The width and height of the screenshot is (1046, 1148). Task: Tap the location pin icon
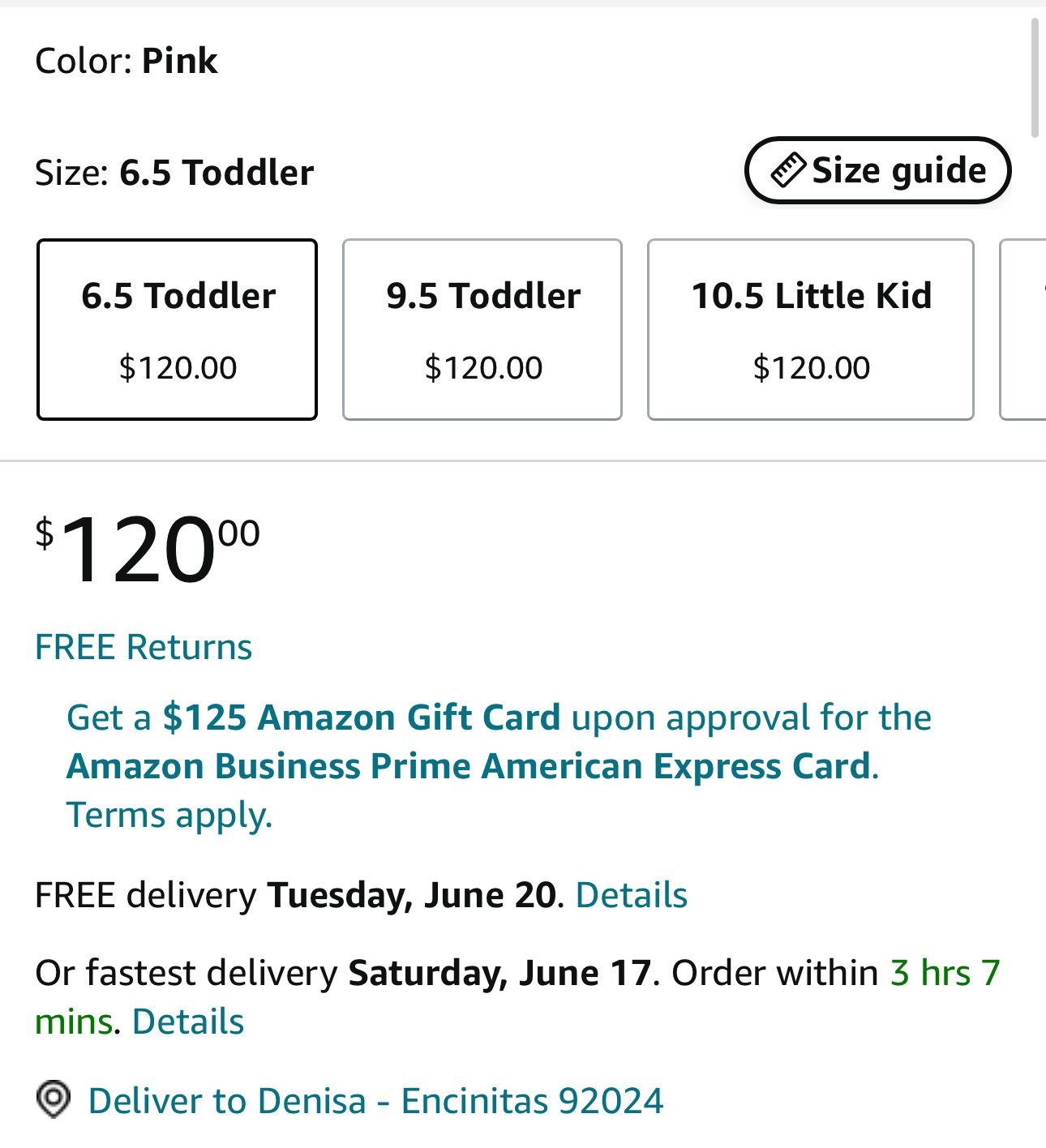coord(54,1100)
